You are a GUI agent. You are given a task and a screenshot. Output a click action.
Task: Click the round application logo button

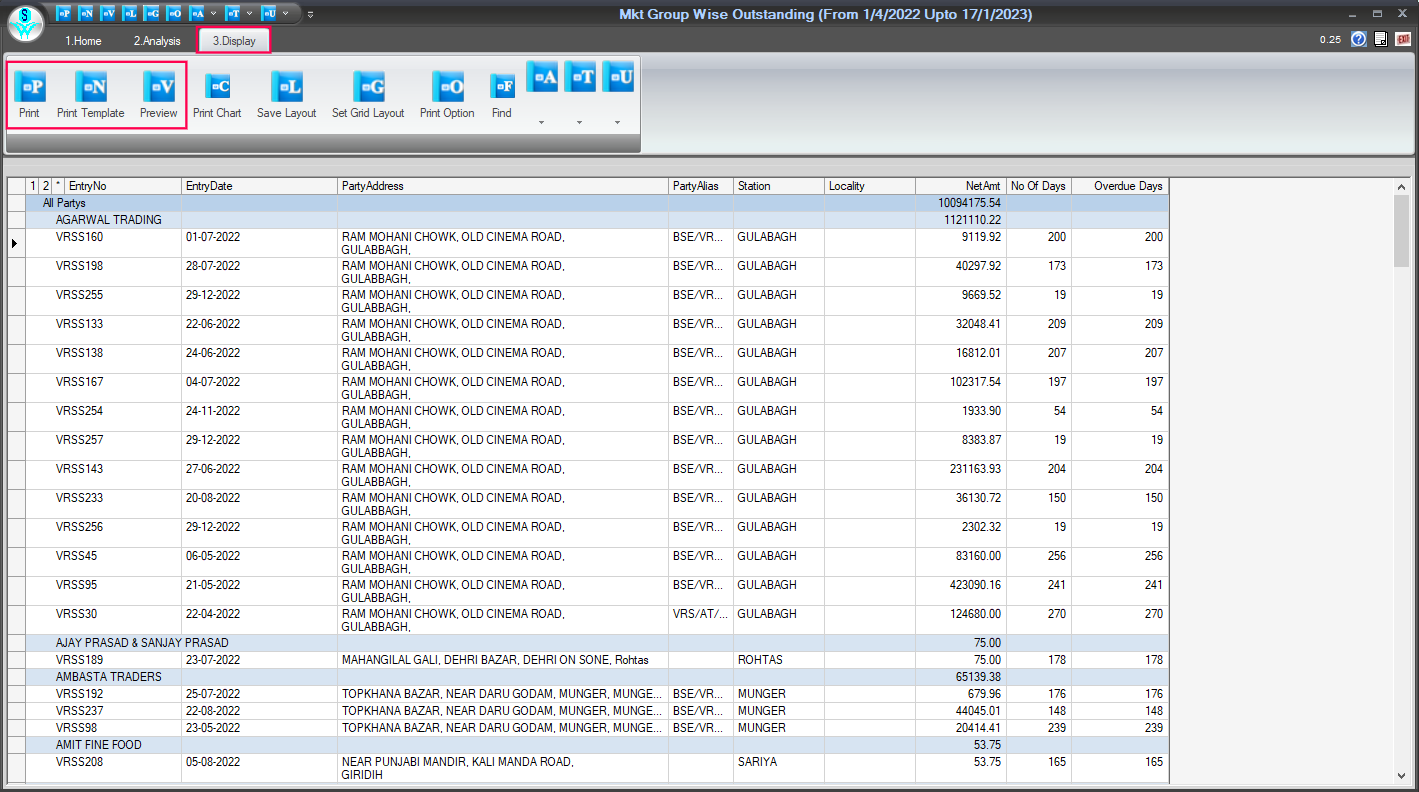point(25,23)
